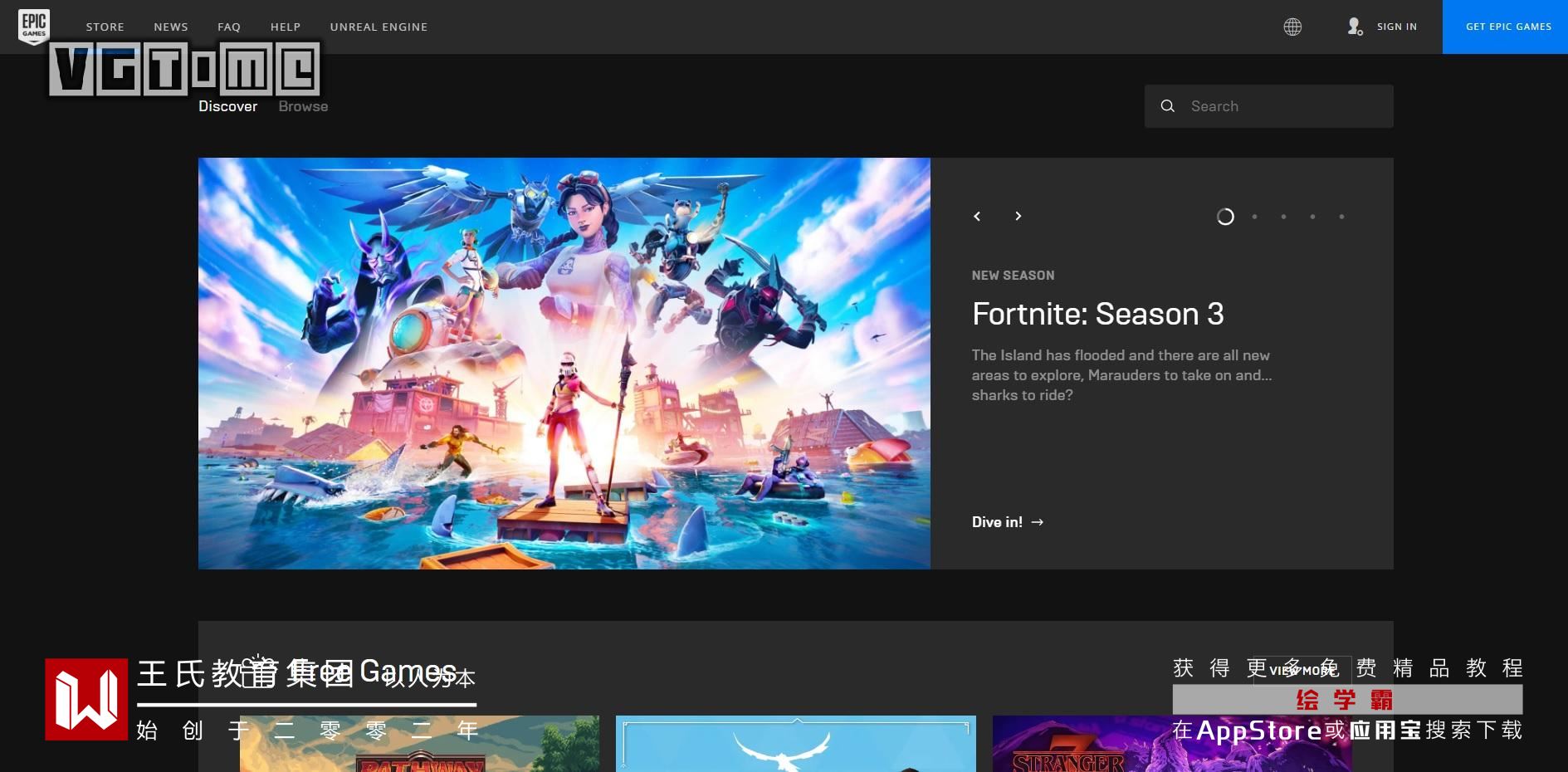Go to the UNREAL ENGINE page
Image resolution: width=1568 pixels, height=772 pixels.
(x=379, y=27)
